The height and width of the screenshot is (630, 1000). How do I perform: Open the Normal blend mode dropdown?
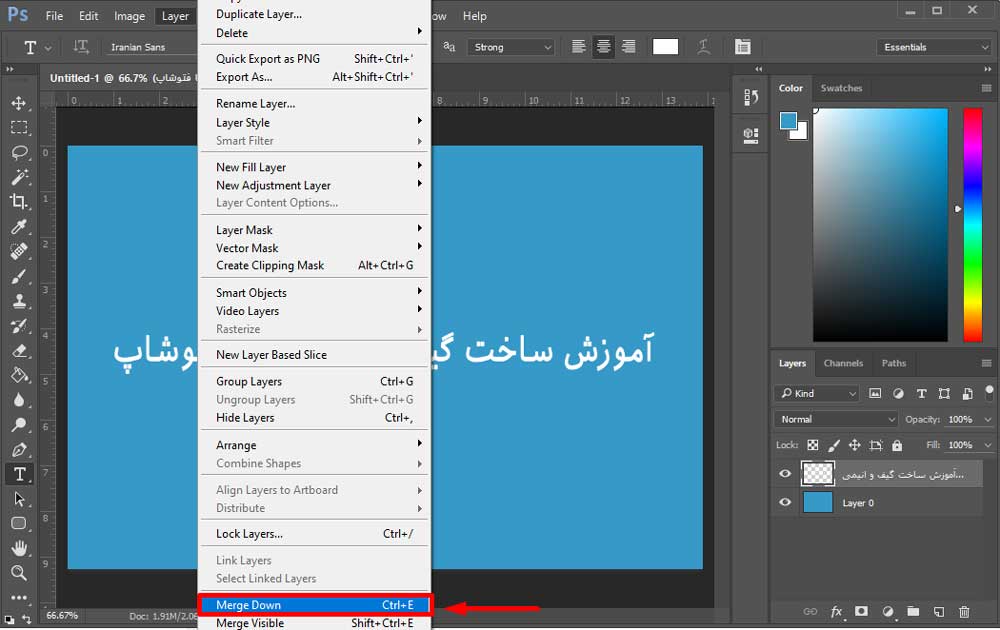pos(837,419)
